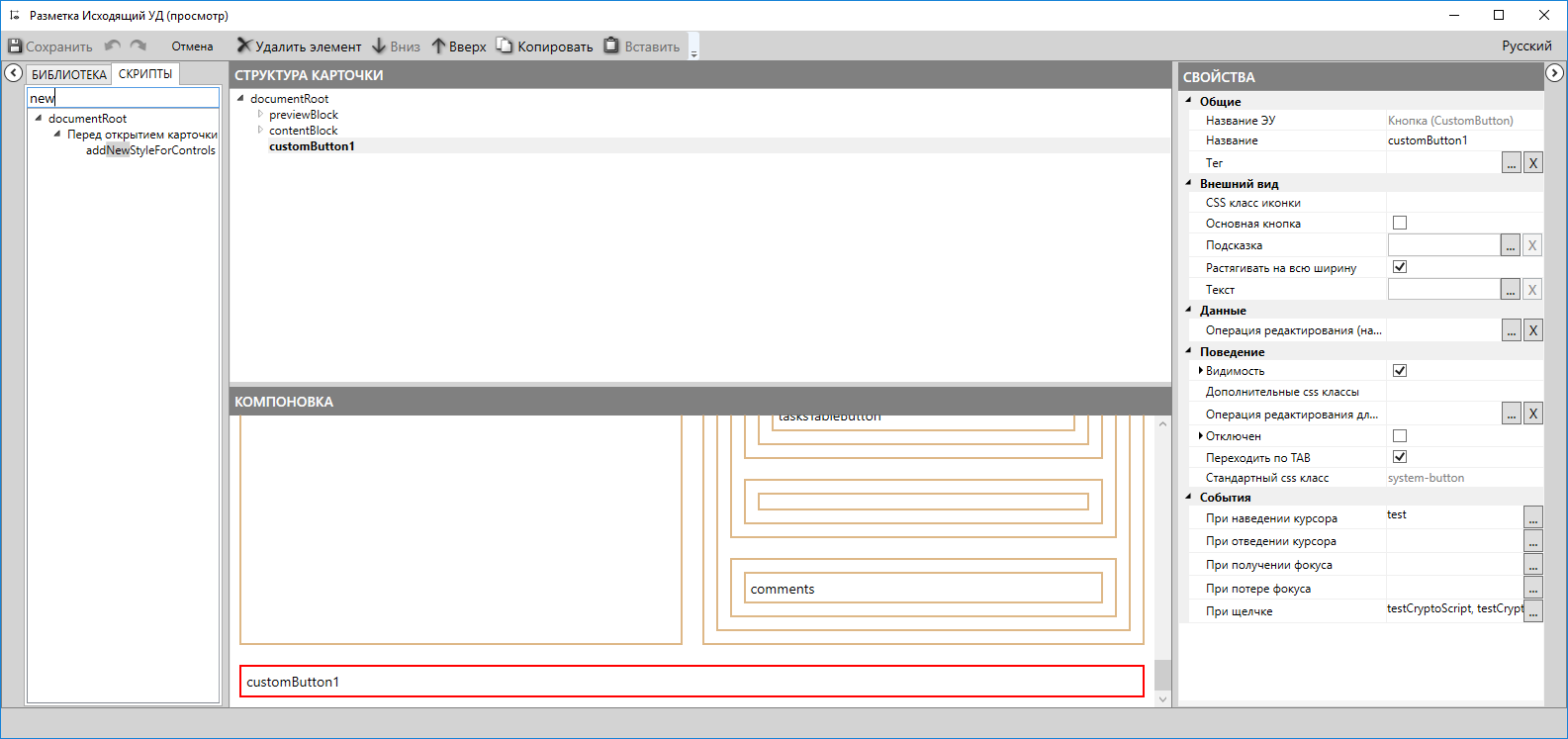Clear the Тег value with X

click(1532, 163)
